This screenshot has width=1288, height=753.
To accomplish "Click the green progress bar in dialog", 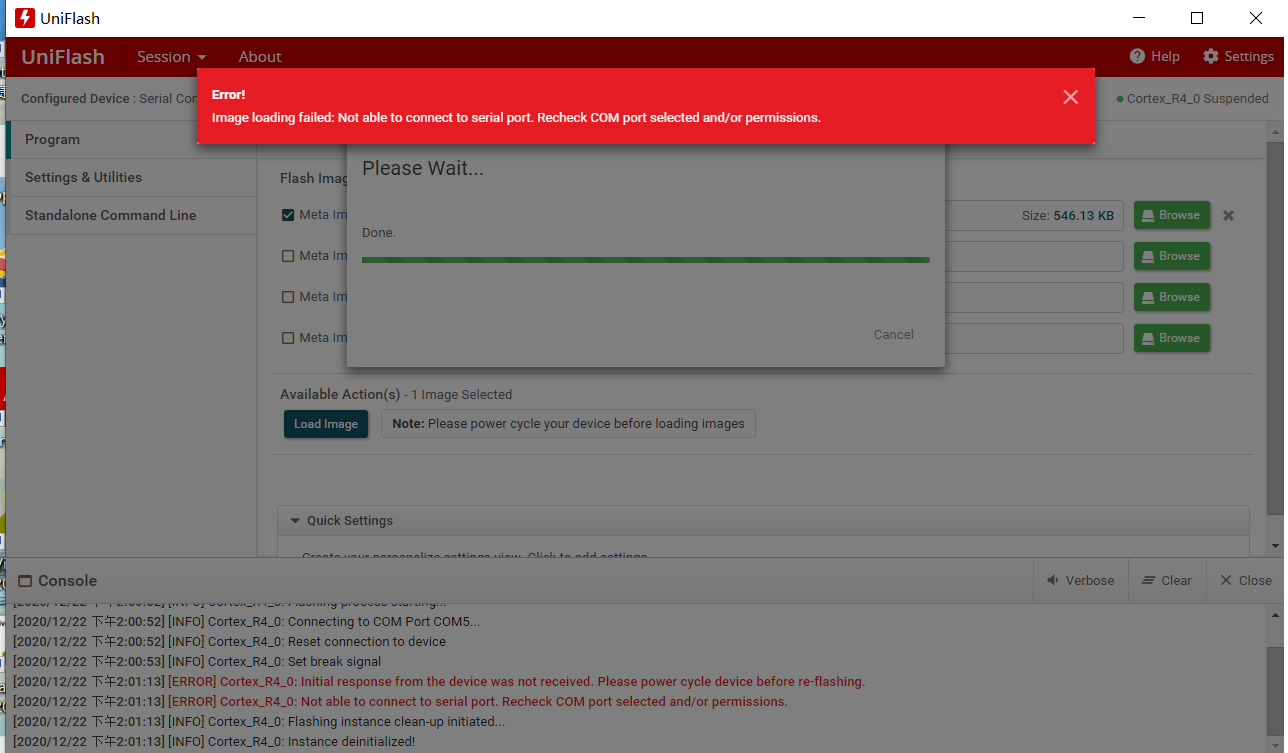I will (x=646, y=260).
